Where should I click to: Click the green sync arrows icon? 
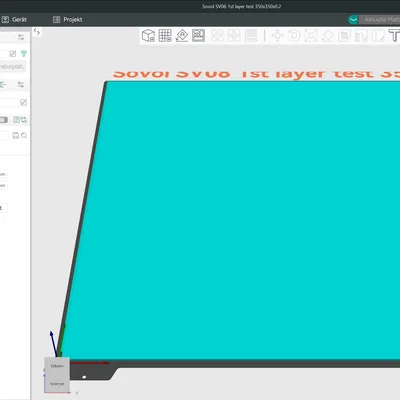point(24,120)
